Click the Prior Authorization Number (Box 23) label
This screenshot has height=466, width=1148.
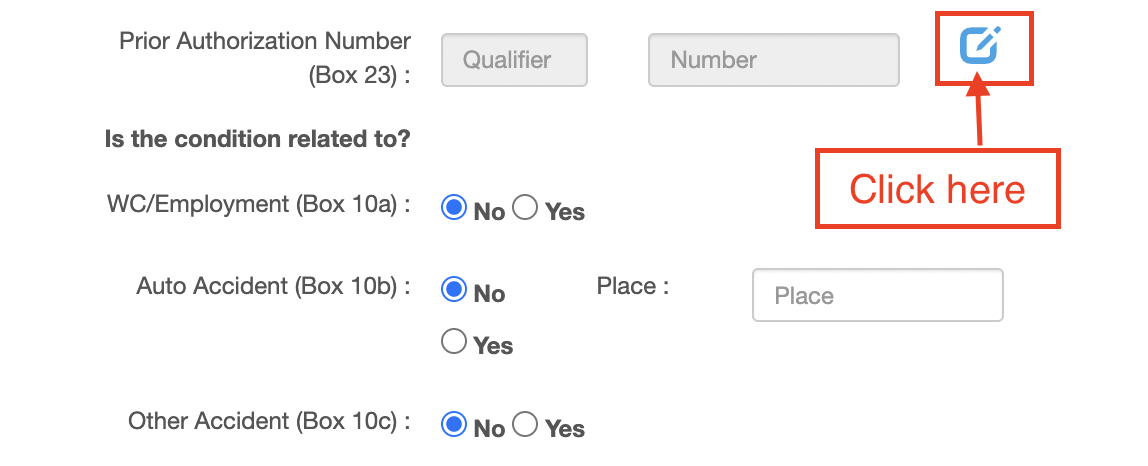coord(265,59)
